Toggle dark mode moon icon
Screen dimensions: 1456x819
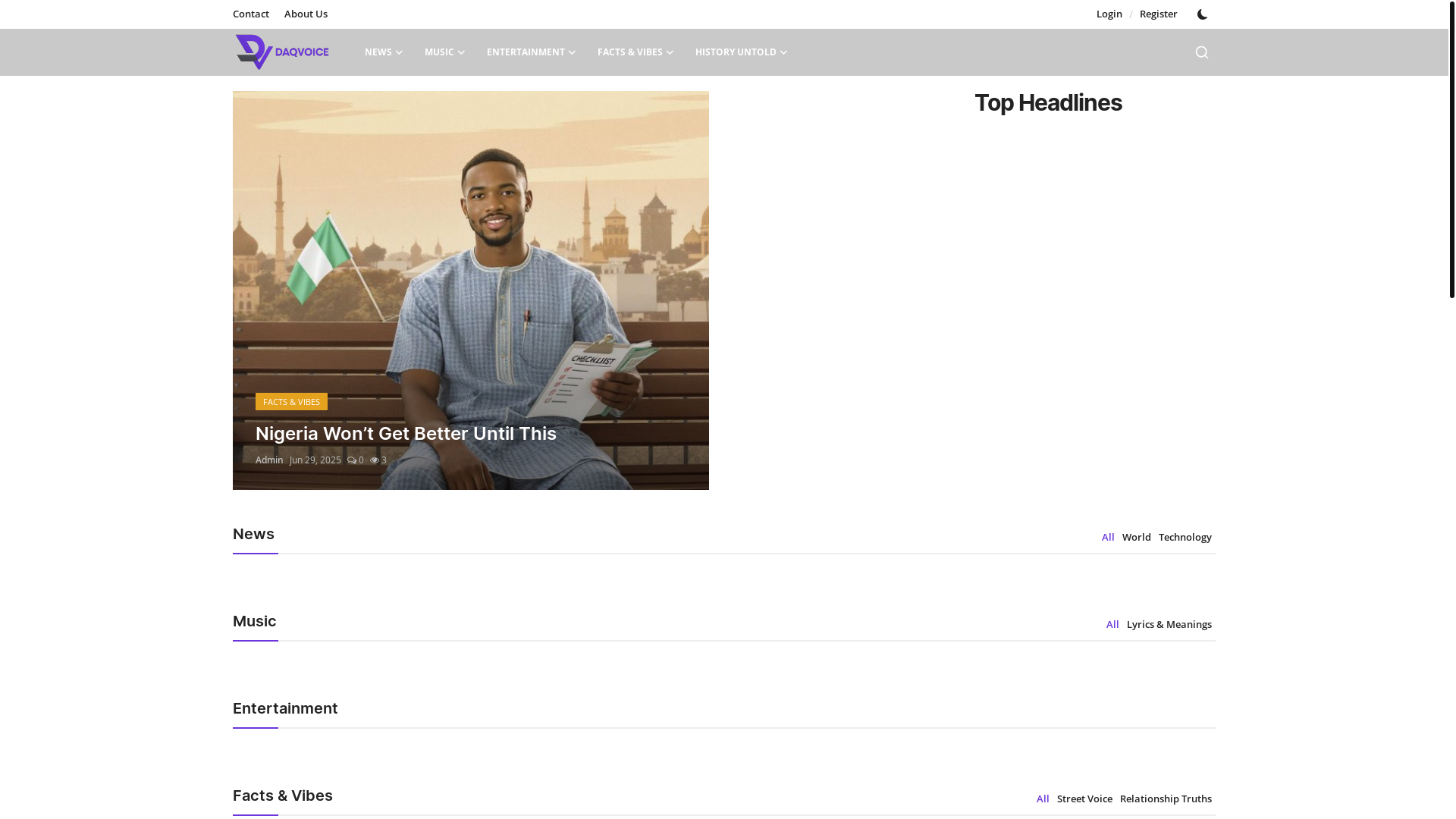tap(1202, 14)
